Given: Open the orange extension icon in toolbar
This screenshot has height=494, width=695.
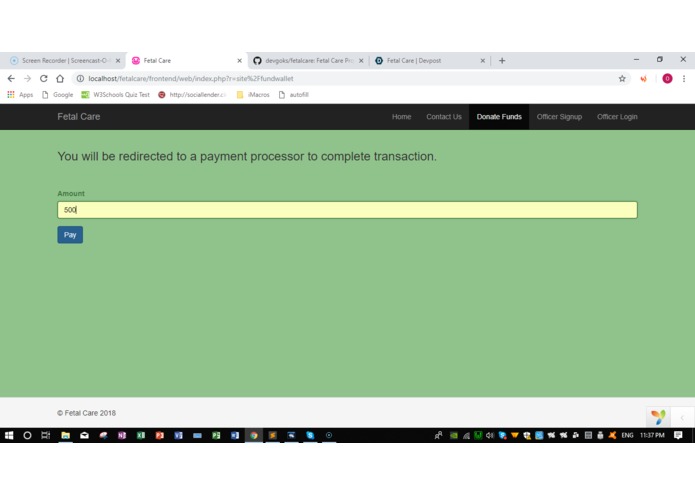Looking at the screenshot, I should coord(643,78).
